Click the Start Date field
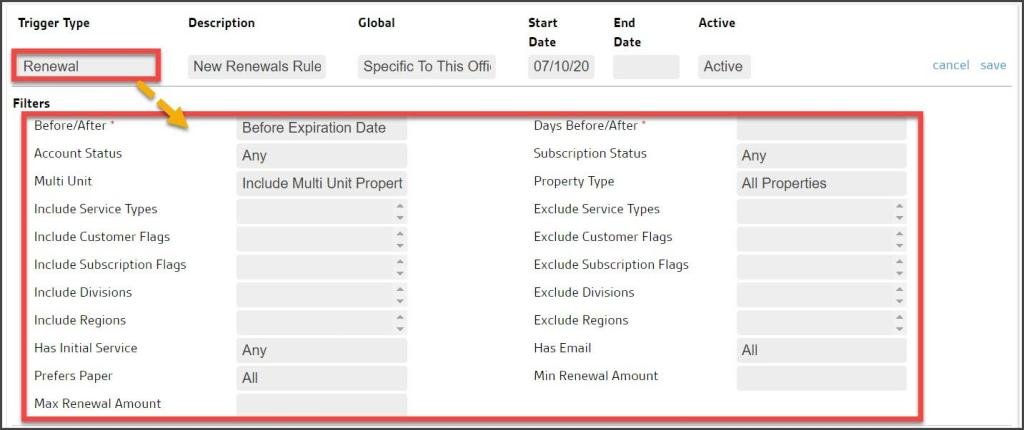The width and height of the screenshot is (1024, 430). pyautogui.click(x=562, y=66)
